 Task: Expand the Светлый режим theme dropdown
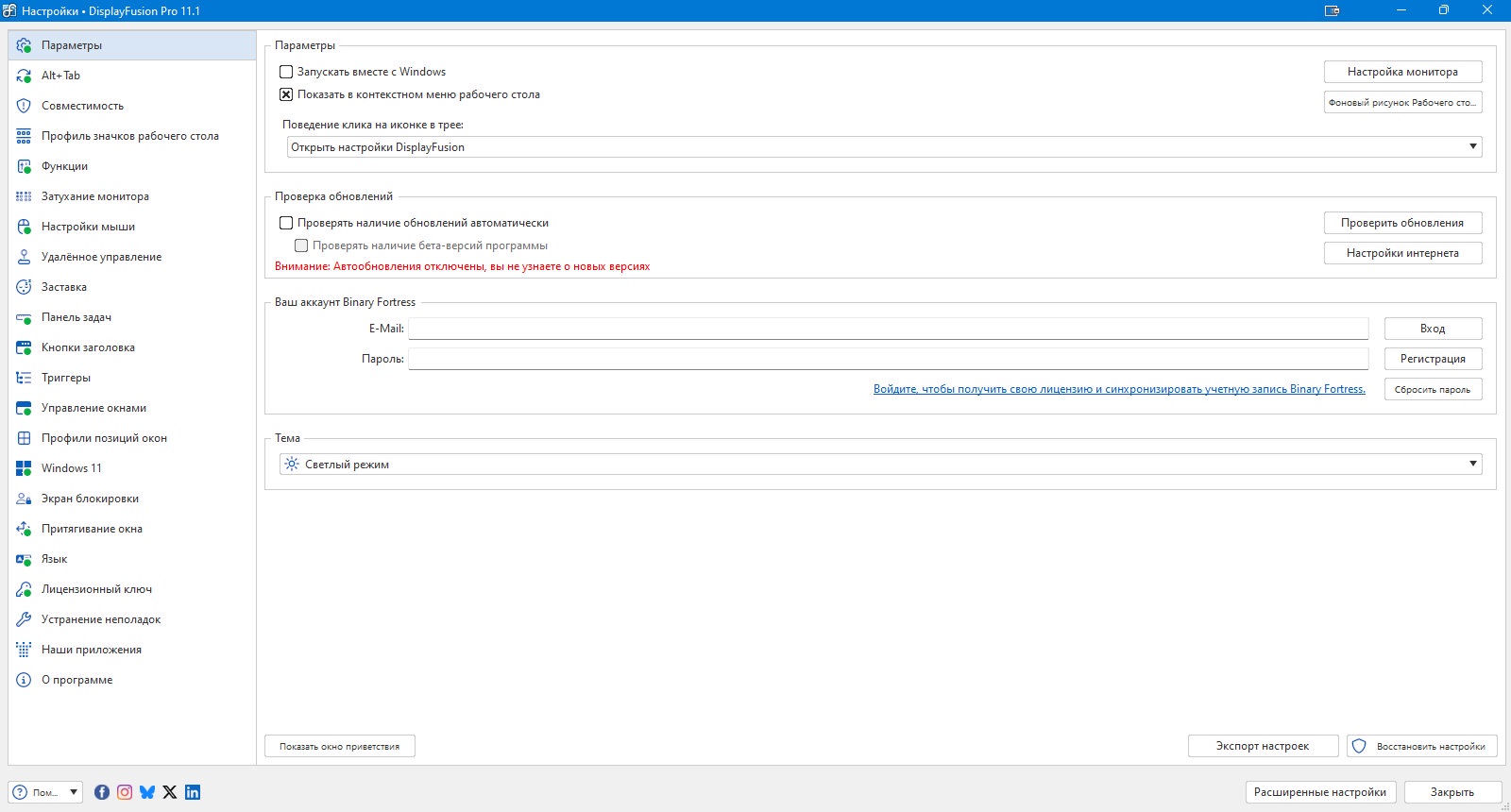[x=880, y=465]
